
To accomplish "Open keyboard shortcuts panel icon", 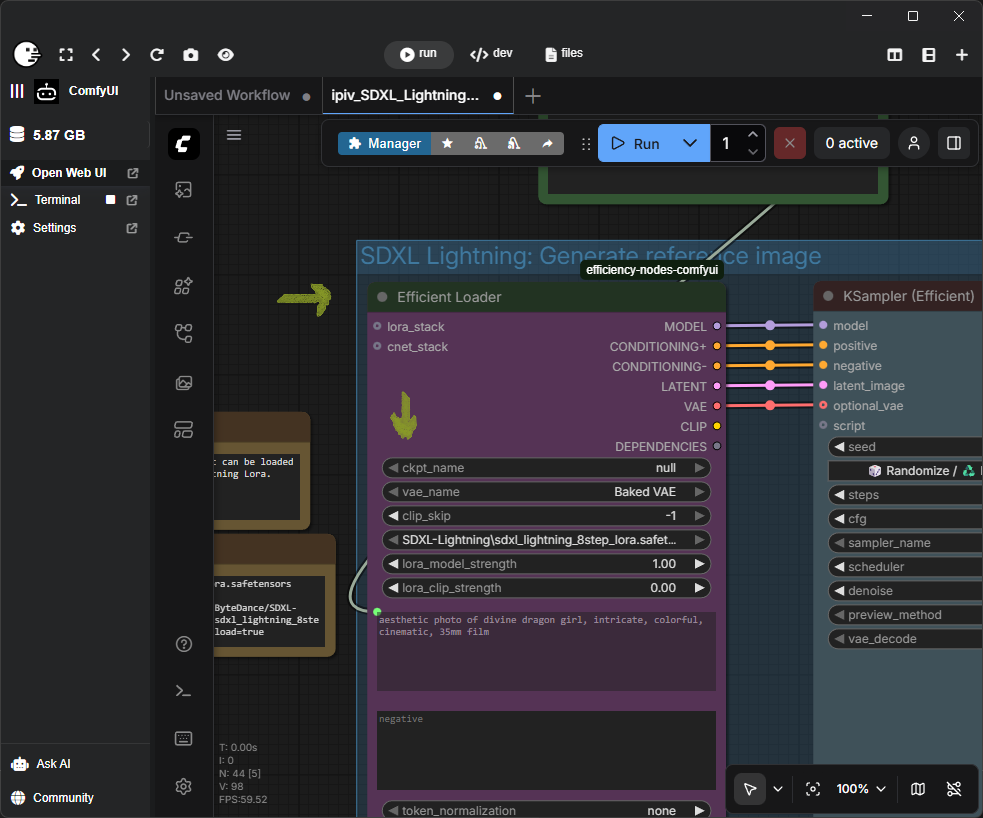I will [x=183, y=738].
